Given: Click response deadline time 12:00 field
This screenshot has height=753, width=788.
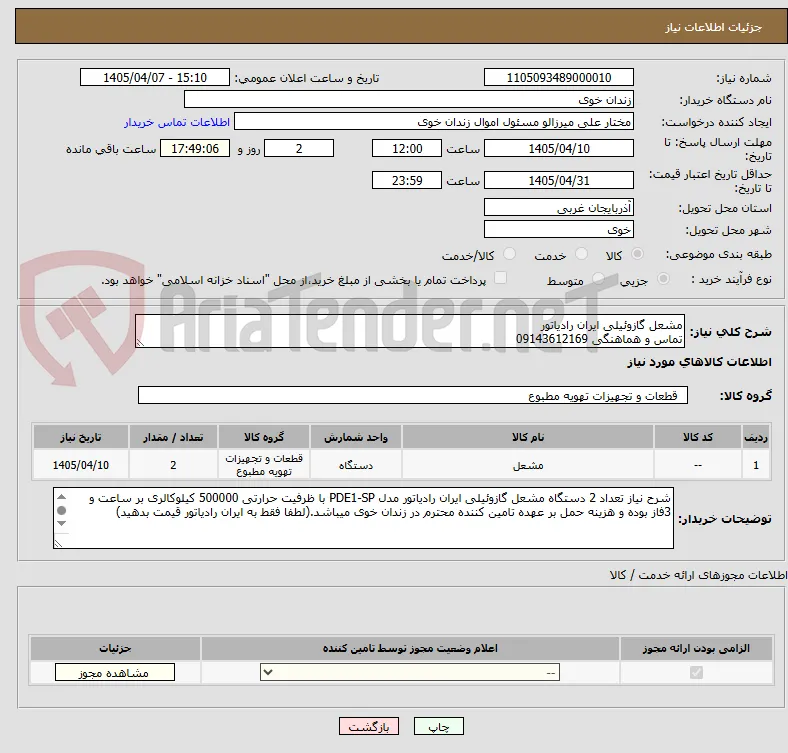Looking at the screenshot, I should point(407,149).
